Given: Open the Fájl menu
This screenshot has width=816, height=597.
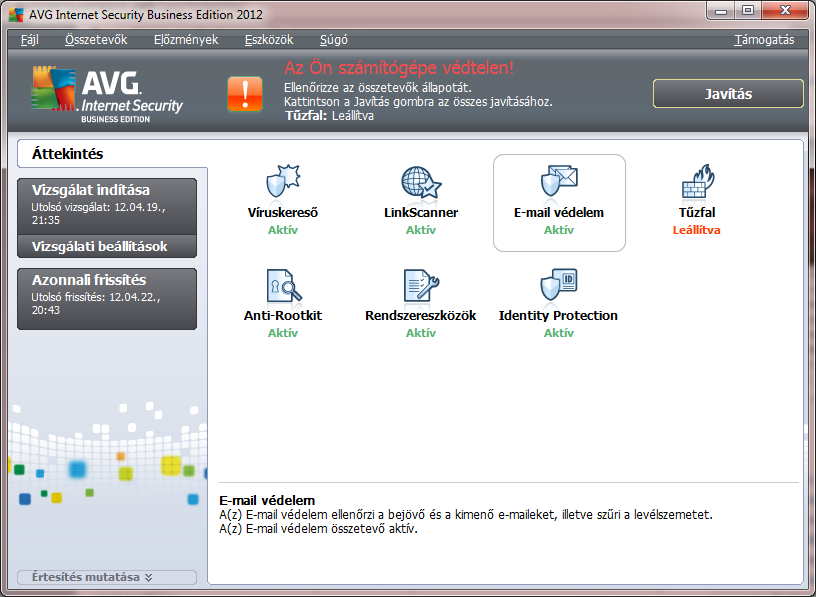Looking at the screenshot, I should pyautogui.click(x=30, y=40).
